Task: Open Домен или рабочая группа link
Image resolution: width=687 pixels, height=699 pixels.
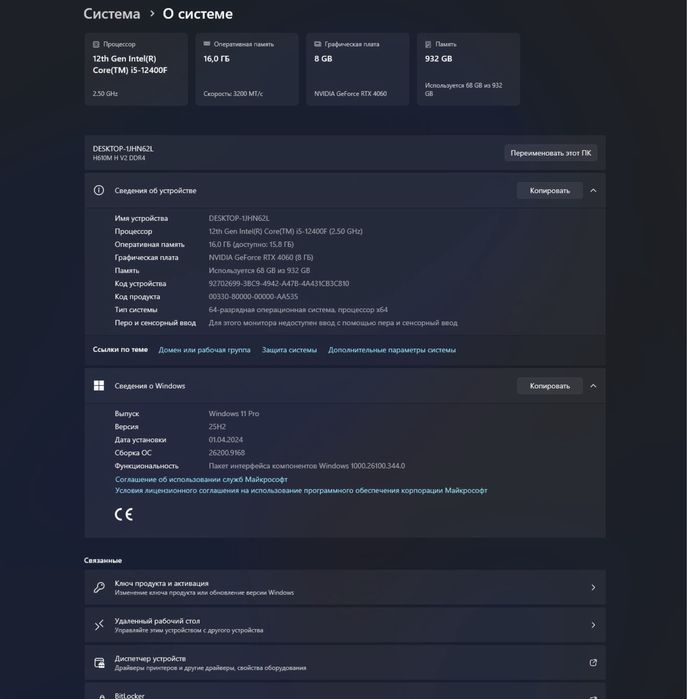Action: (204, 350)
